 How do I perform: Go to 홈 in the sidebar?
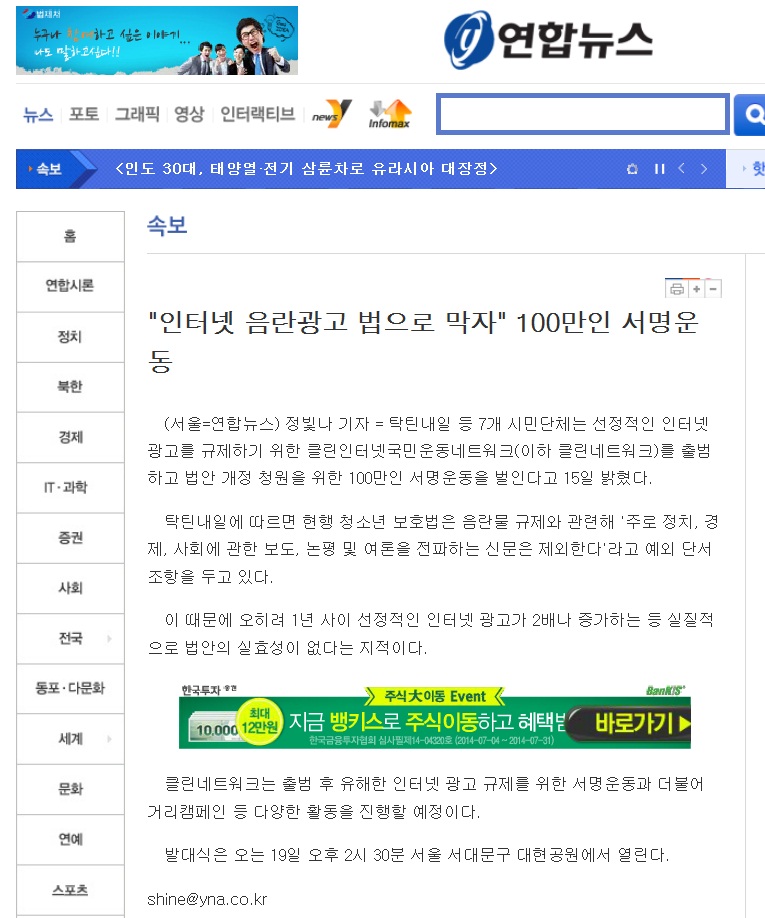tap(70, 236)
